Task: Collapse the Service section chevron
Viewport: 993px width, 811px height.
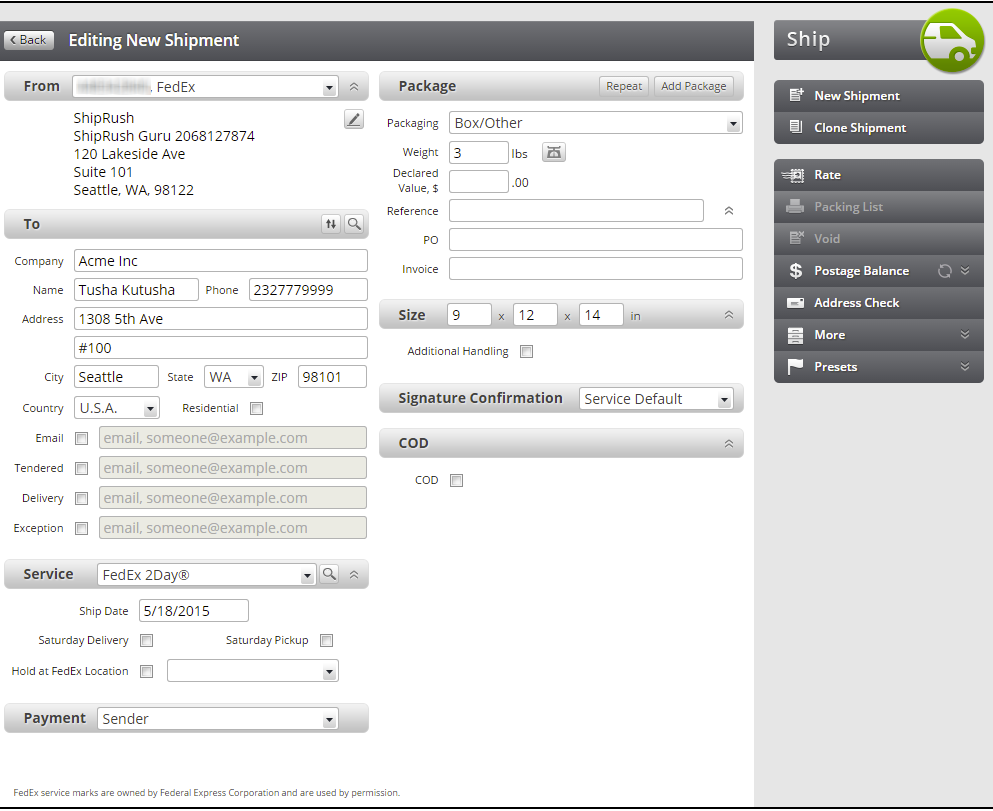Action: point(354,574)
